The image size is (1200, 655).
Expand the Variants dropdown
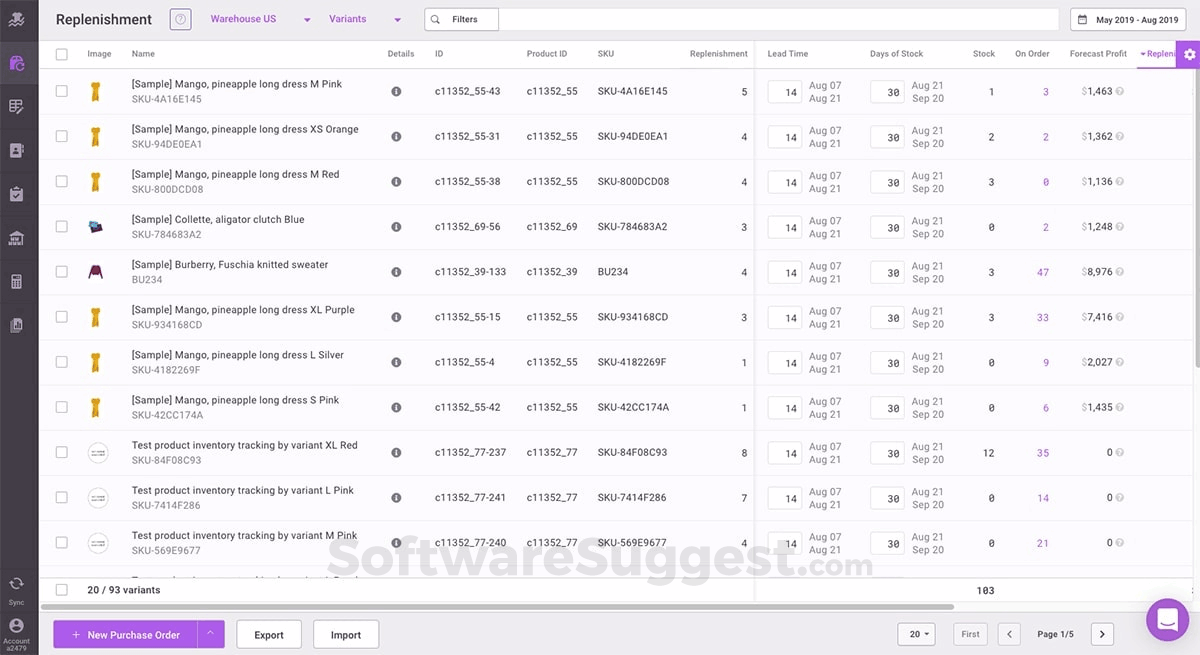click(x=360, y=18)
